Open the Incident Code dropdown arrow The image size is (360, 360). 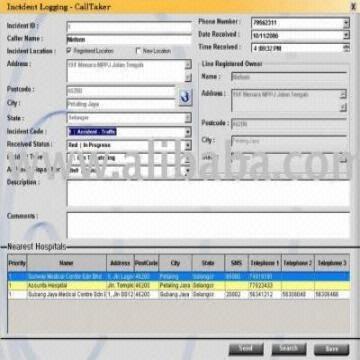188,132
